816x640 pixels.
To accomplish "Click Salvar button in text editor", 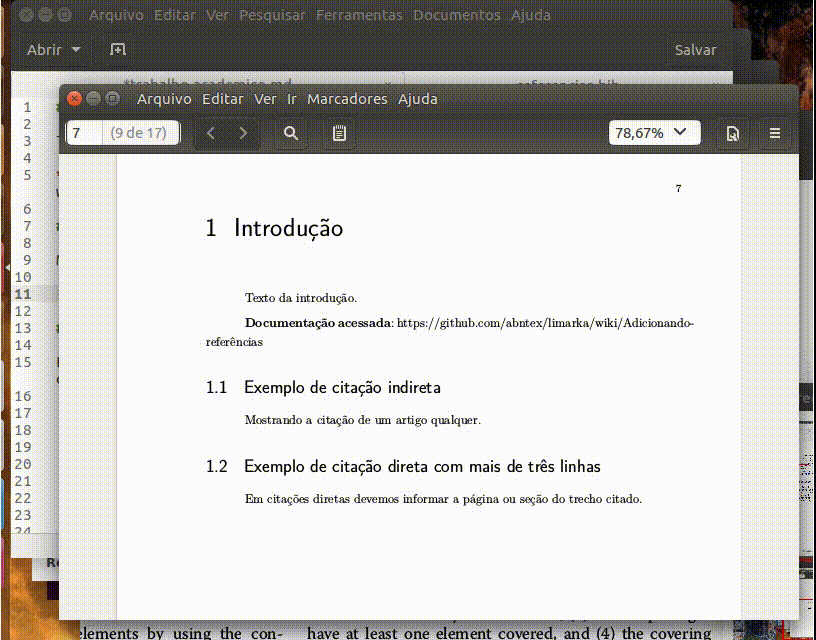I will point(695,50).
